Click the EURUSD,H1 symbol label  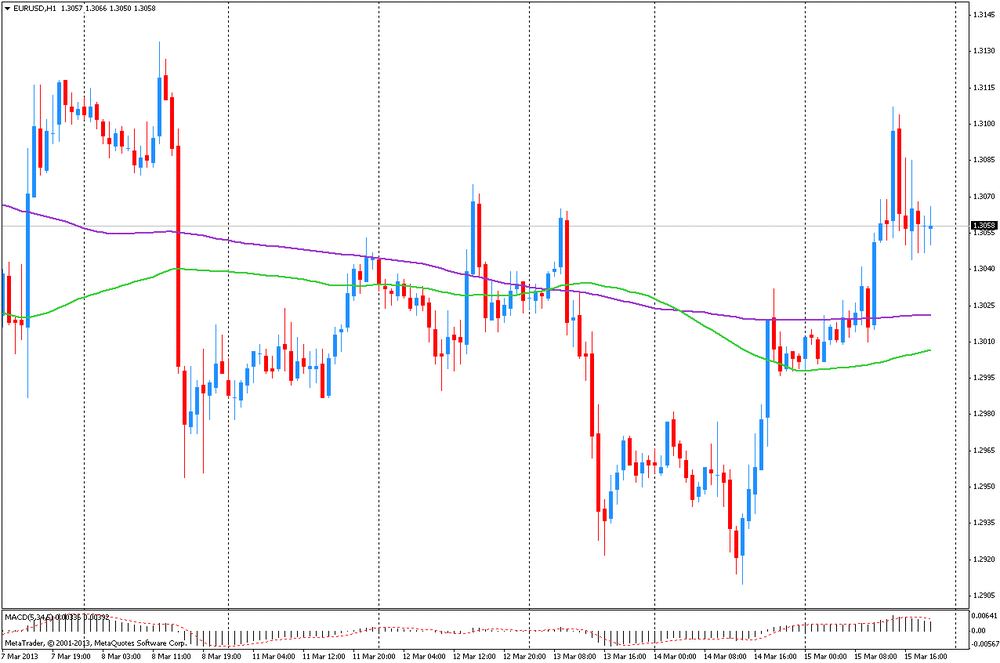coord(35,8)
